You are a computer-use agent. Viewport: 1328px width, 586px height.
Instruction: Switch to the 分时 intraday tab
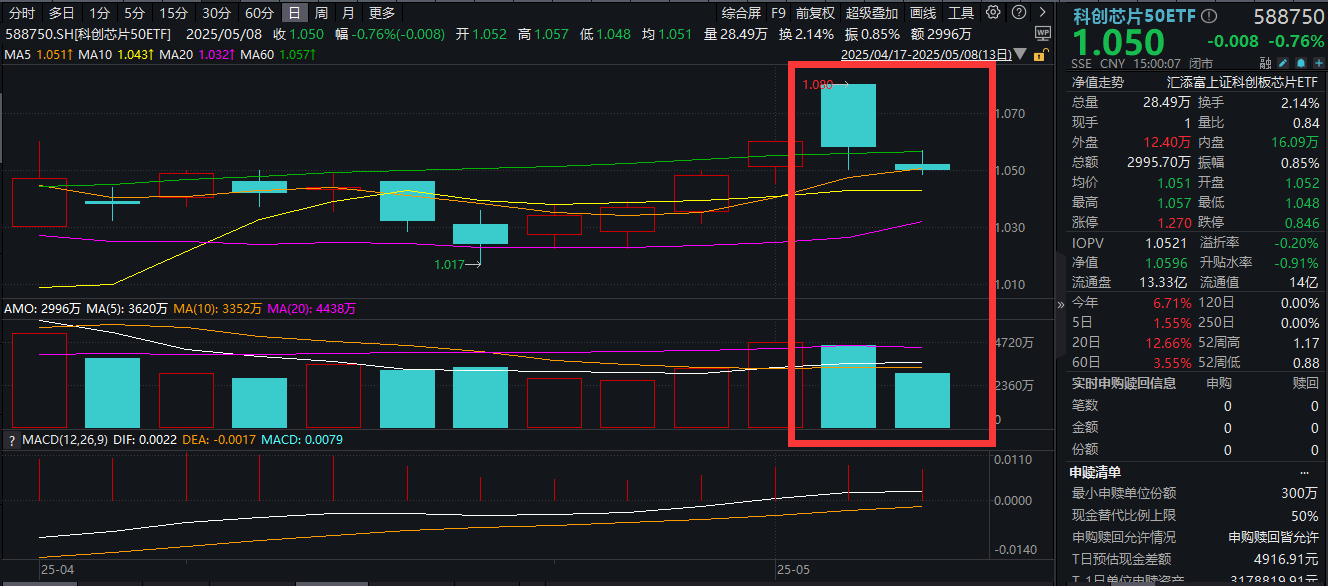[x=23, y=12]
